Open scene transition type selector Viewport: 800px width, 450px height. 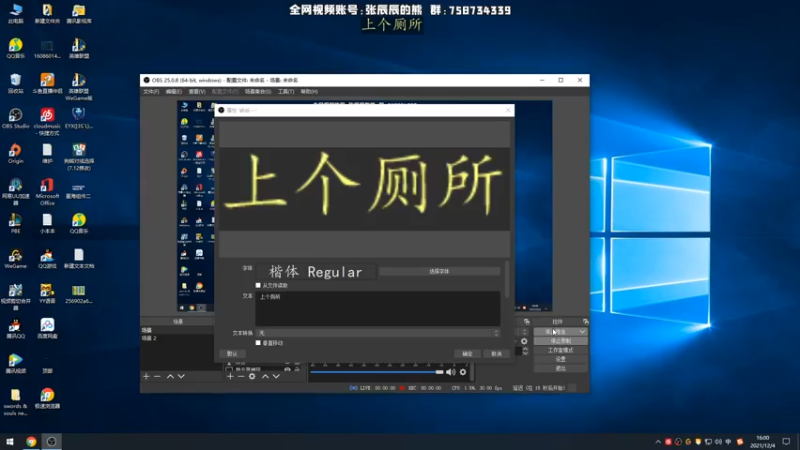524,332
